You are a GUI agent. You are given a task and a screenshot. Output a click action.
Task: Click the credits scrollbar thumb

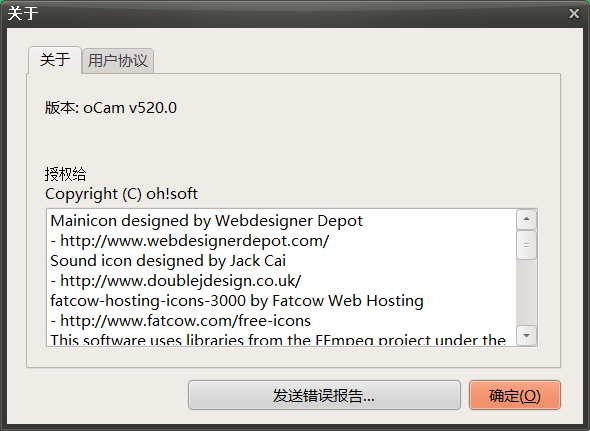[x=526, y=245]
